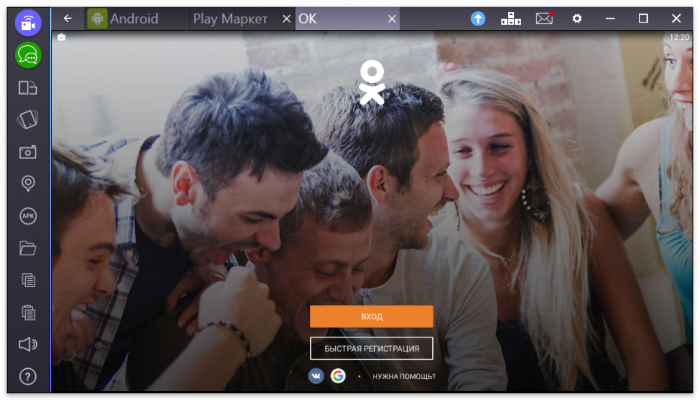Viewport: 700px width, 400px height.
Task: Click the volume speaker icon
Action: 28,344
